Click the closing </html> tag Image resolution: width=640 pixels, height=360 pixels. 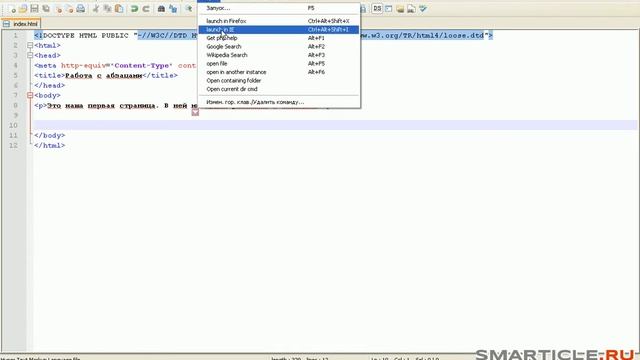pos(50,145)
